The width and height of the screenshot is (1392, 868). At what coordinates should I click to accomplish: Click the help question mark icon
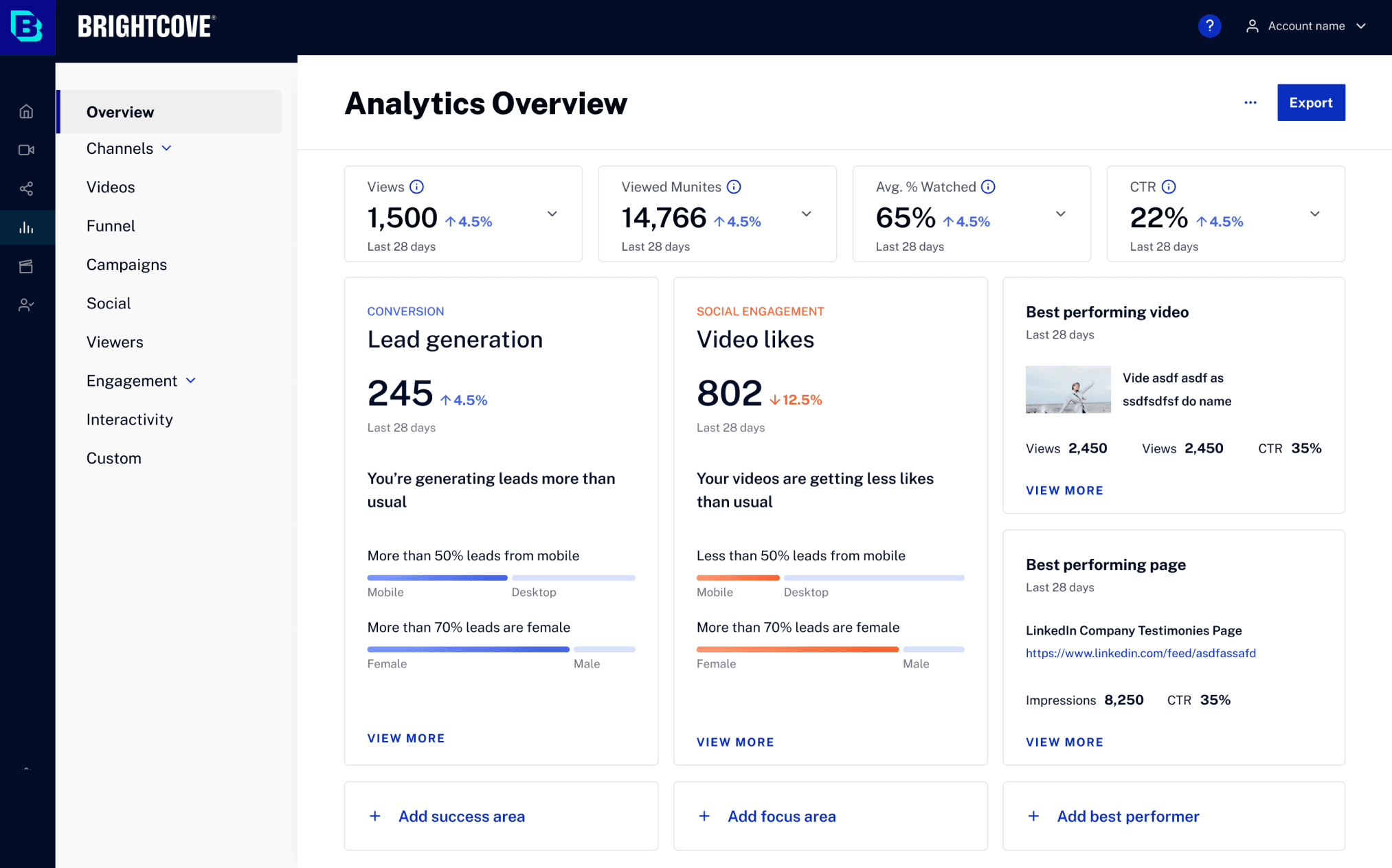1209,26
